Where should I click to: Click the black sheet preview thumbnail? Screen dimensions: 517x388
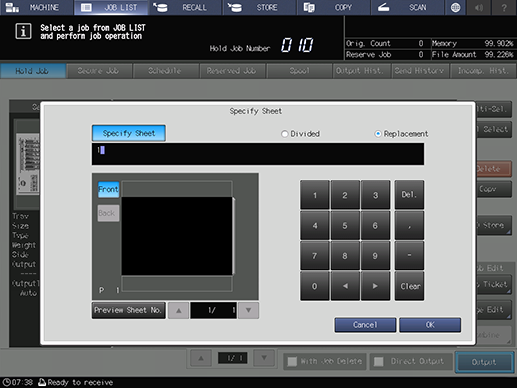(x=177, y=236)
